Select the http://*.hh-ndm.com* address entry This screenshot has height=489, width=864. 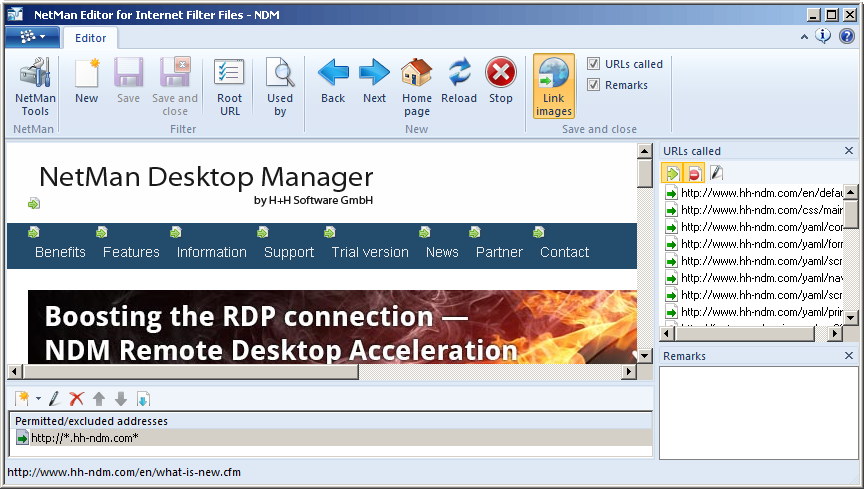(x=85, y=438)
